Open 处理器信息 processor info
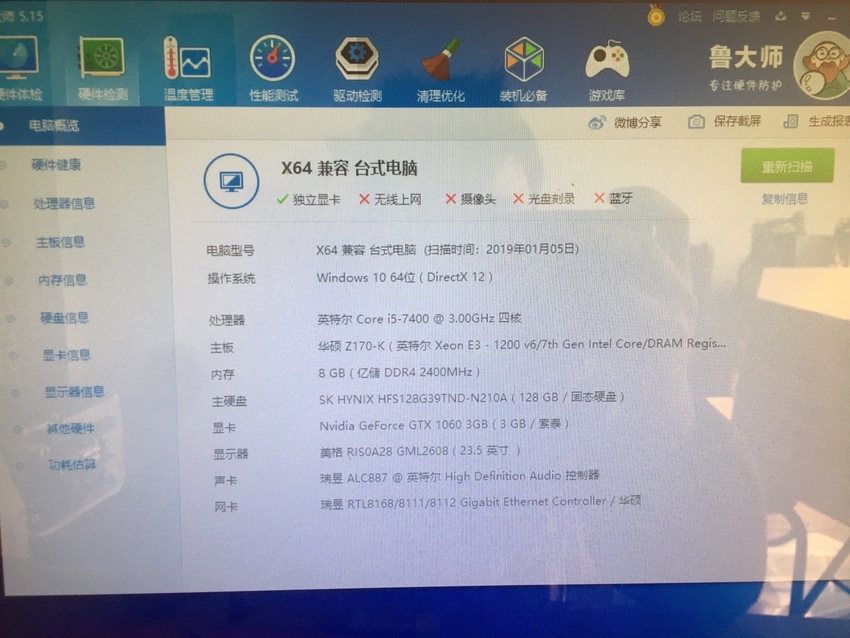 64,204
